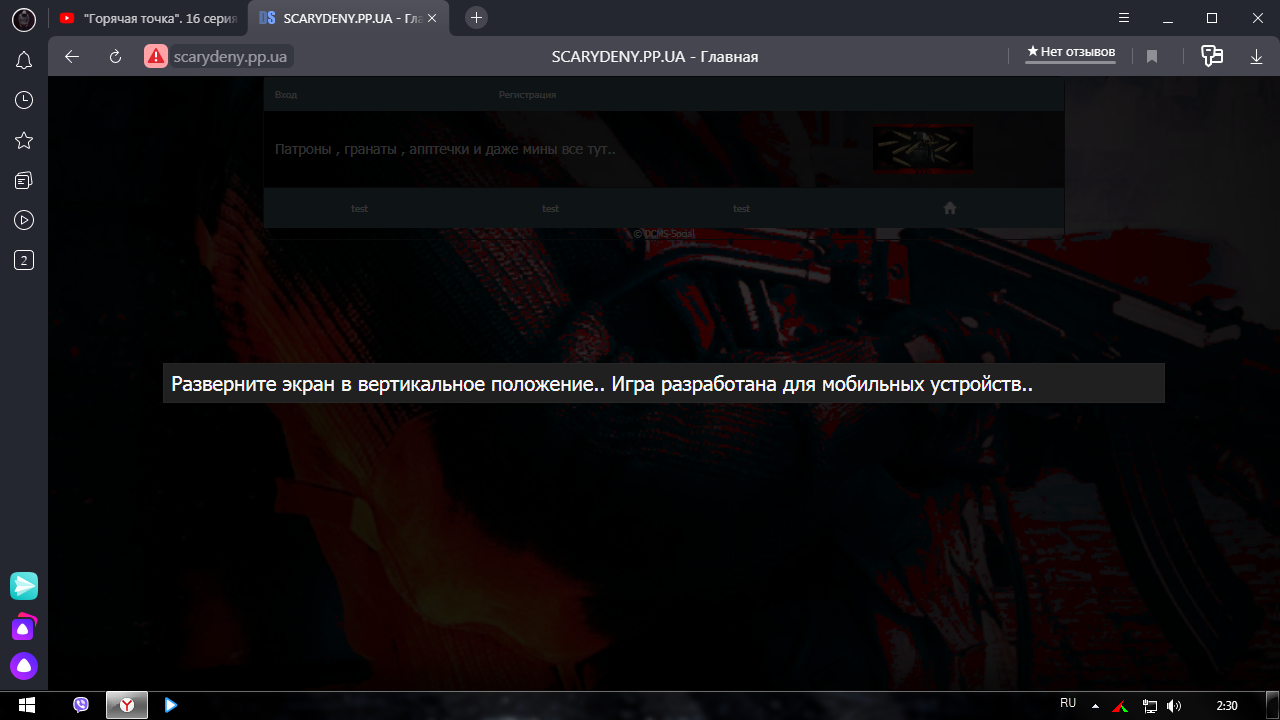Click the "Вход" login link
The height and width of the screenshot is (720, 1280).
[285, 95]
